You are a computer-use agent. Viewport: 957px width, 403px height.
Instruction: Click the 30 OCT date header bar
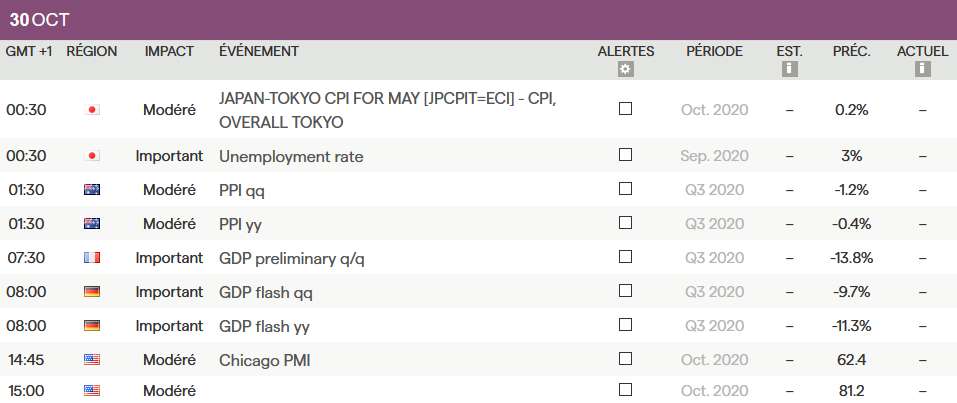[x=478, y=20]
